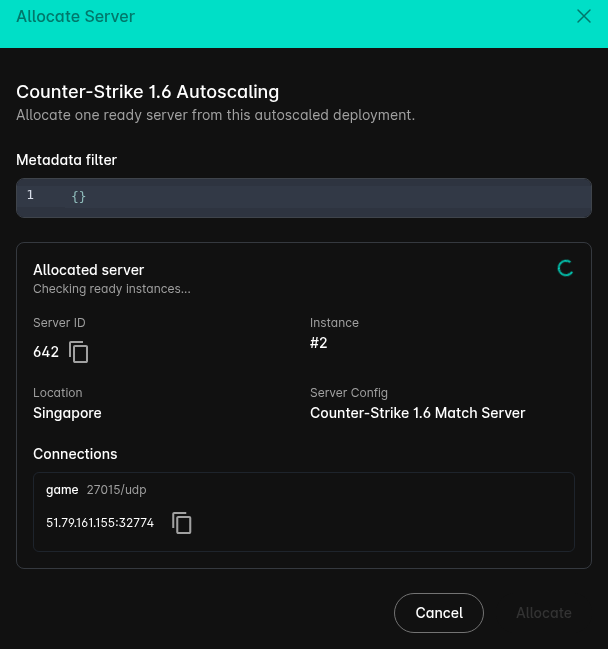Focus the Metadata filter editor
This screenshot has width=608, height=649.
pyautogui.click(x=304, y=198)
